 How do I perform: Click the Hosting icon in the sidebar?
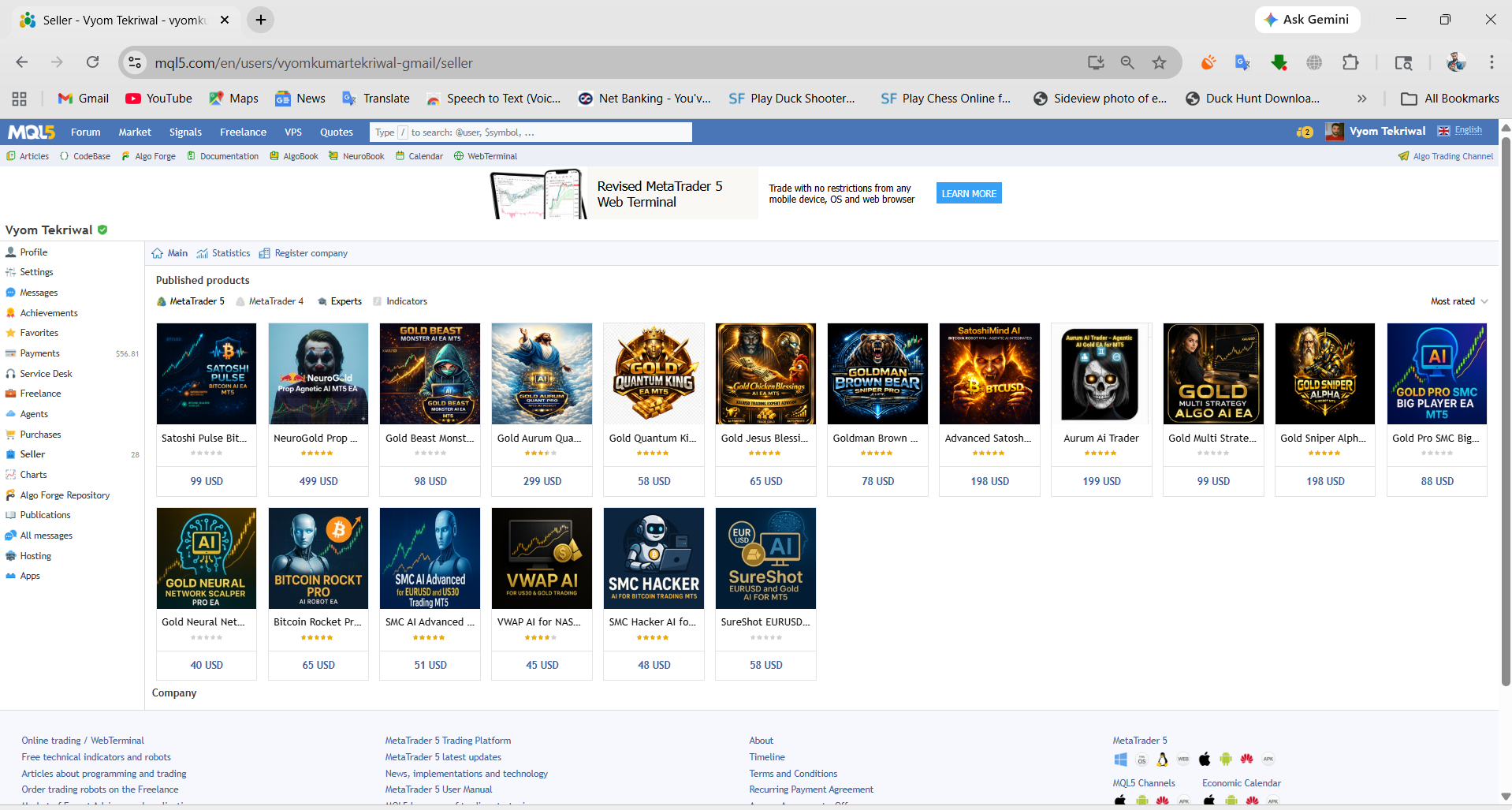pyautogui.click(x=11, y=556)
